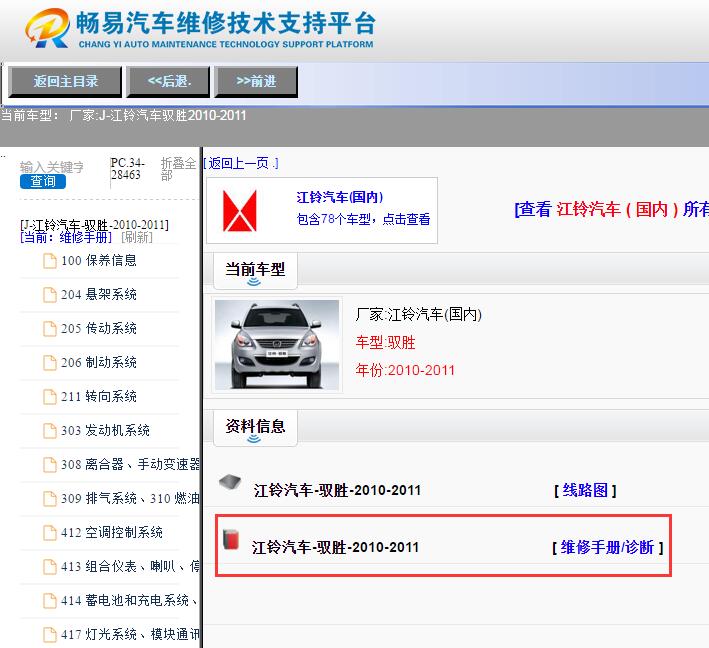Click 车型:驭胜 text
Viewport: 709px width, 648px height.
click(x=385, y=342)
